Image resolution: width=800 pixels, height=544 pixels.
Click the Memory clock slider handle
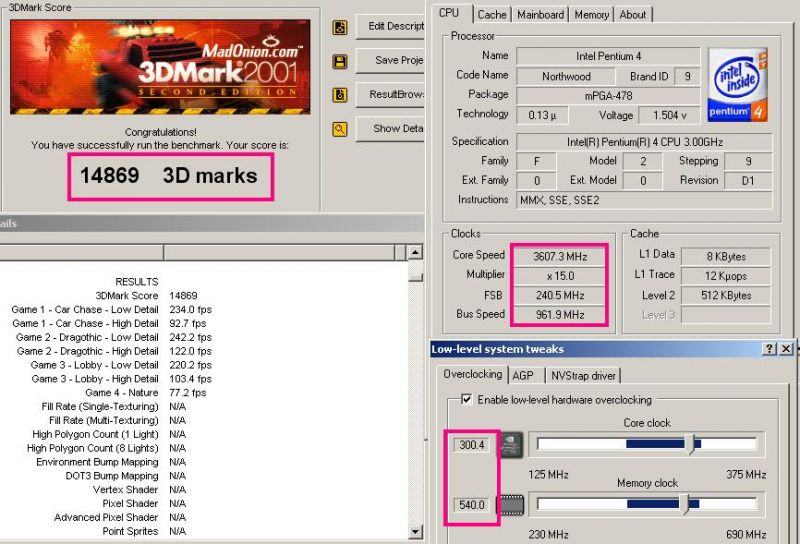coord(686,504)
